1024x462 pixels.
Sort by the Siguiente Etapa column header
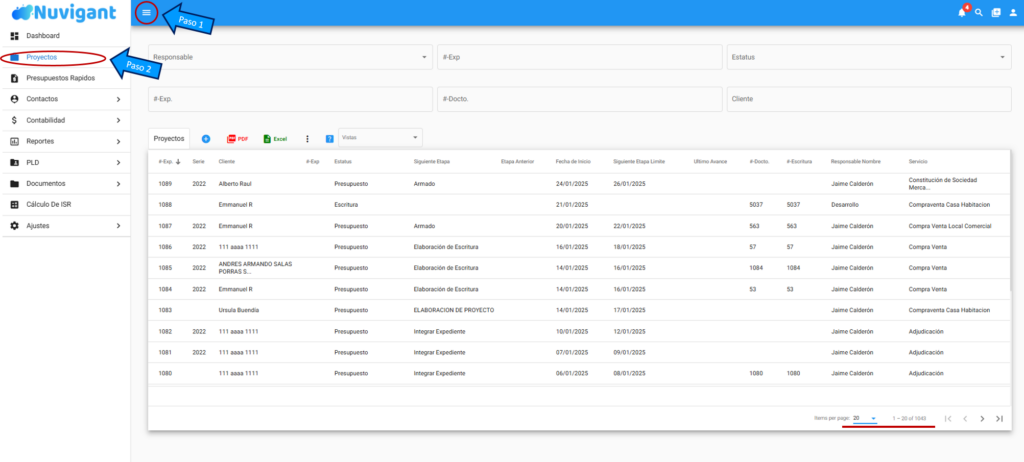pyautogui.click(x=432, y=161)
